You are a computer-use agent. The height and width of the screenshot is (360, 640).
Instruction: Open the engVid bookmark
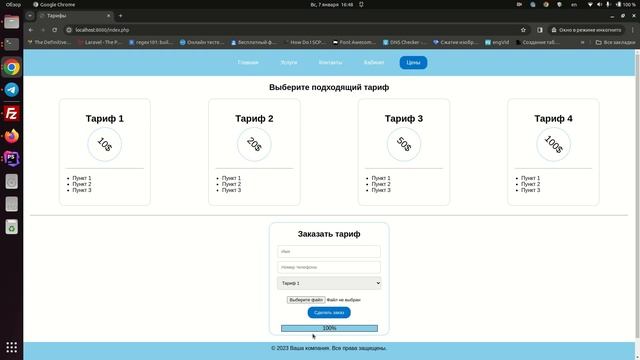pos(497,42)
